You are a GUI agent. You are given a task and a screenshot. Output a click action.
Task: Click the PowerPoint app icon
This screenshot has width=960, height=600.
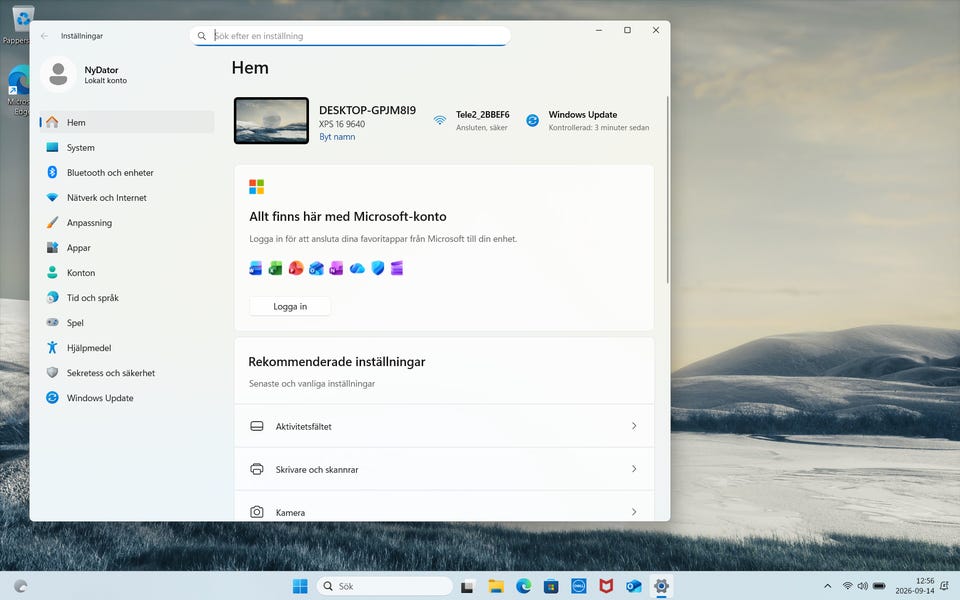[x=296, y=268]
